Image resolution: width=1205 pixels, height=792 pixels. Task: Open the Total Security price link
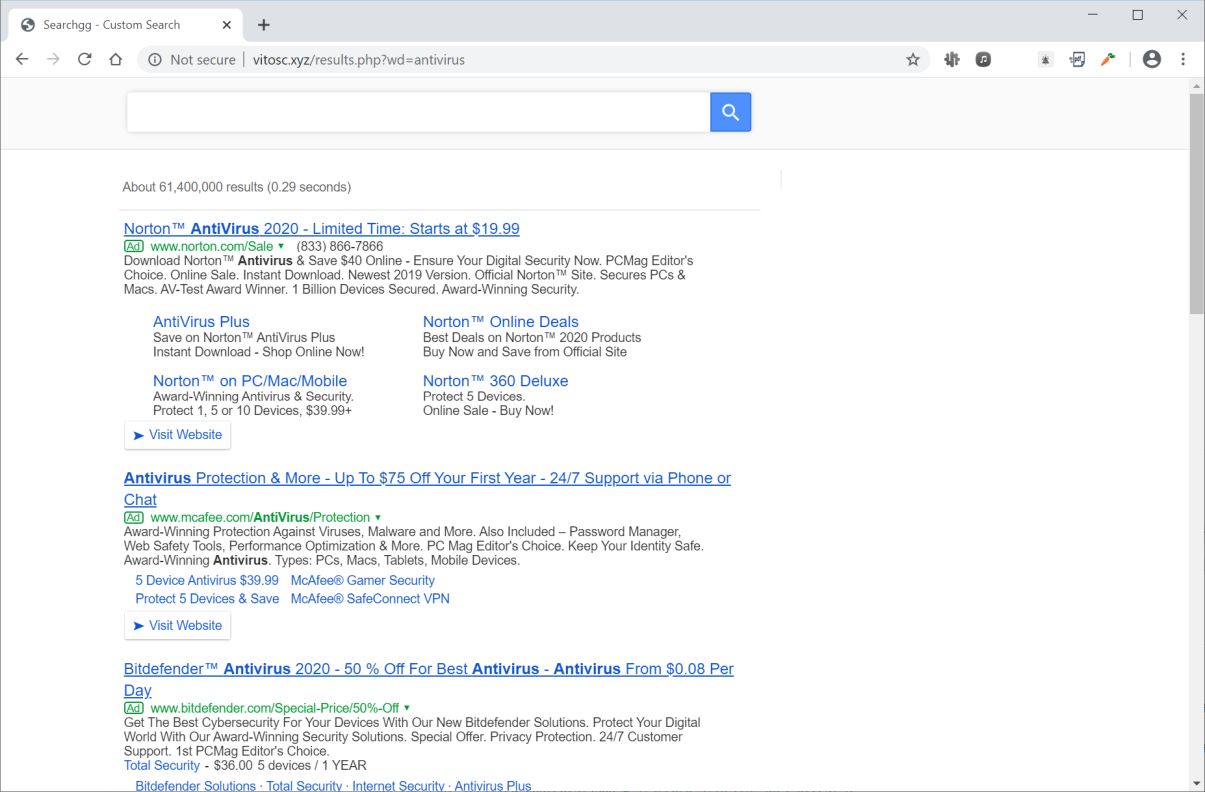tap(162, 766)
